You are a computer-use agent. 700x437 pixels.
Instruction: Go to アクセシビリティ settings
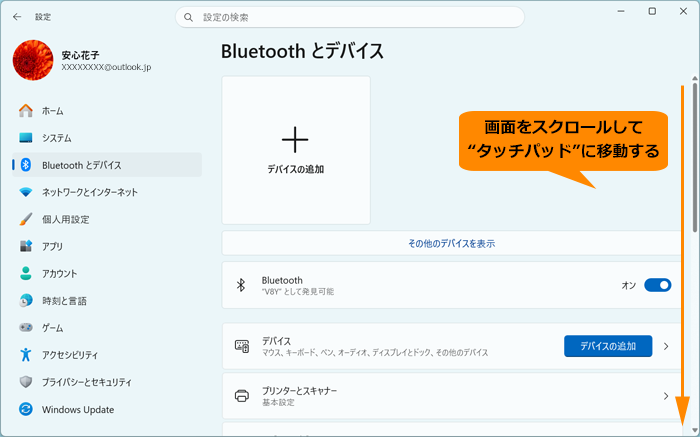(107, 355)
